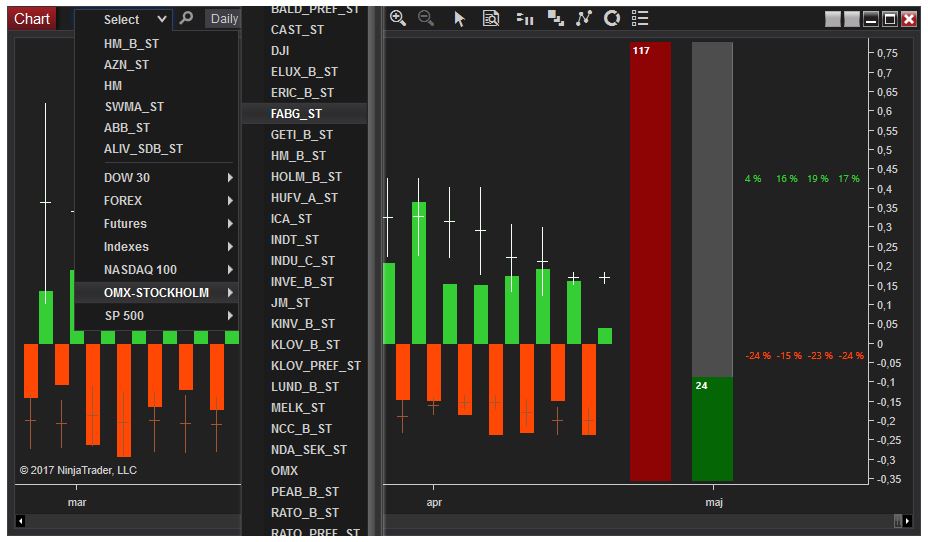This screenshot has height=542, width=928.
Task: Select the cursor pointer tool
Action: 459,19
